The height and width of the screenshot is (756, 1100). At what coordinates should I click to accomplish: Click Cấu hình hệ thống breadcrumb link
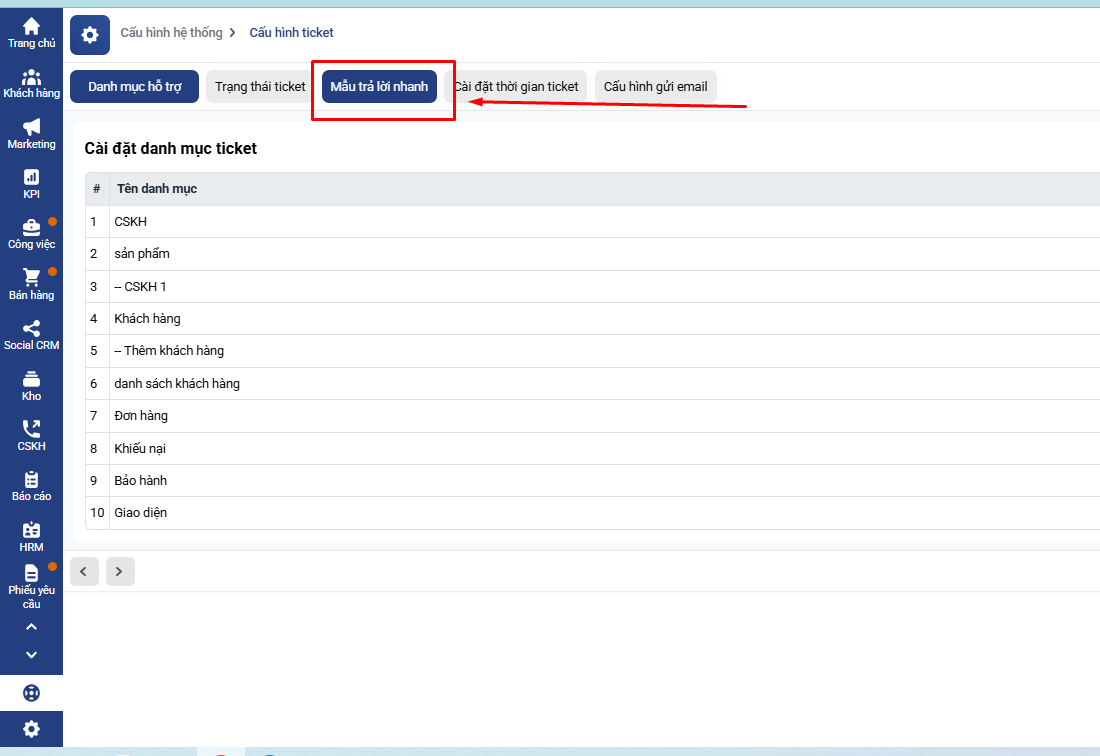[x=171, y=33]
